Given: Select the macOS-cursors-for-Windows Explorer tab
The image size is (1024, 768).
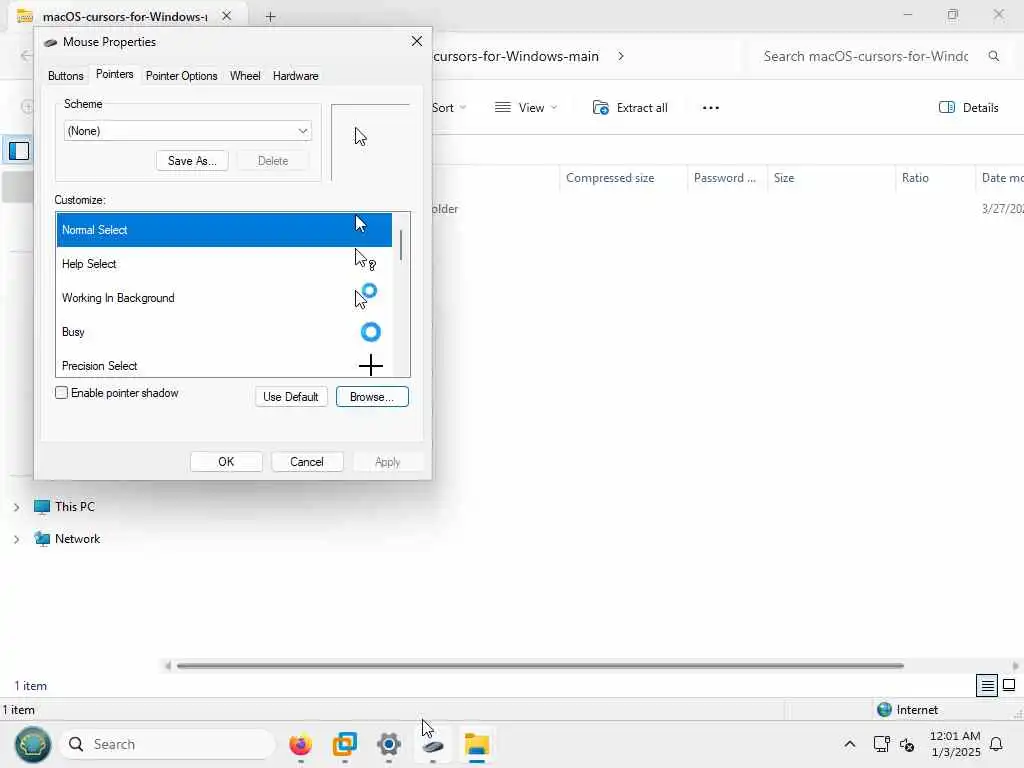Looking at the screenshot, I should (x=124, y=16).
